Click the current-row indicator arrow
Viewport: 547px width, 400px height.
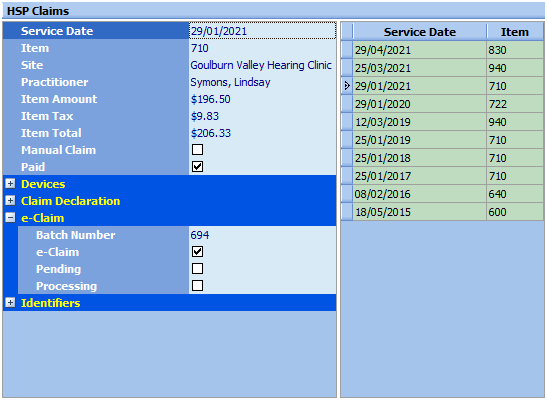coord(347,86)
